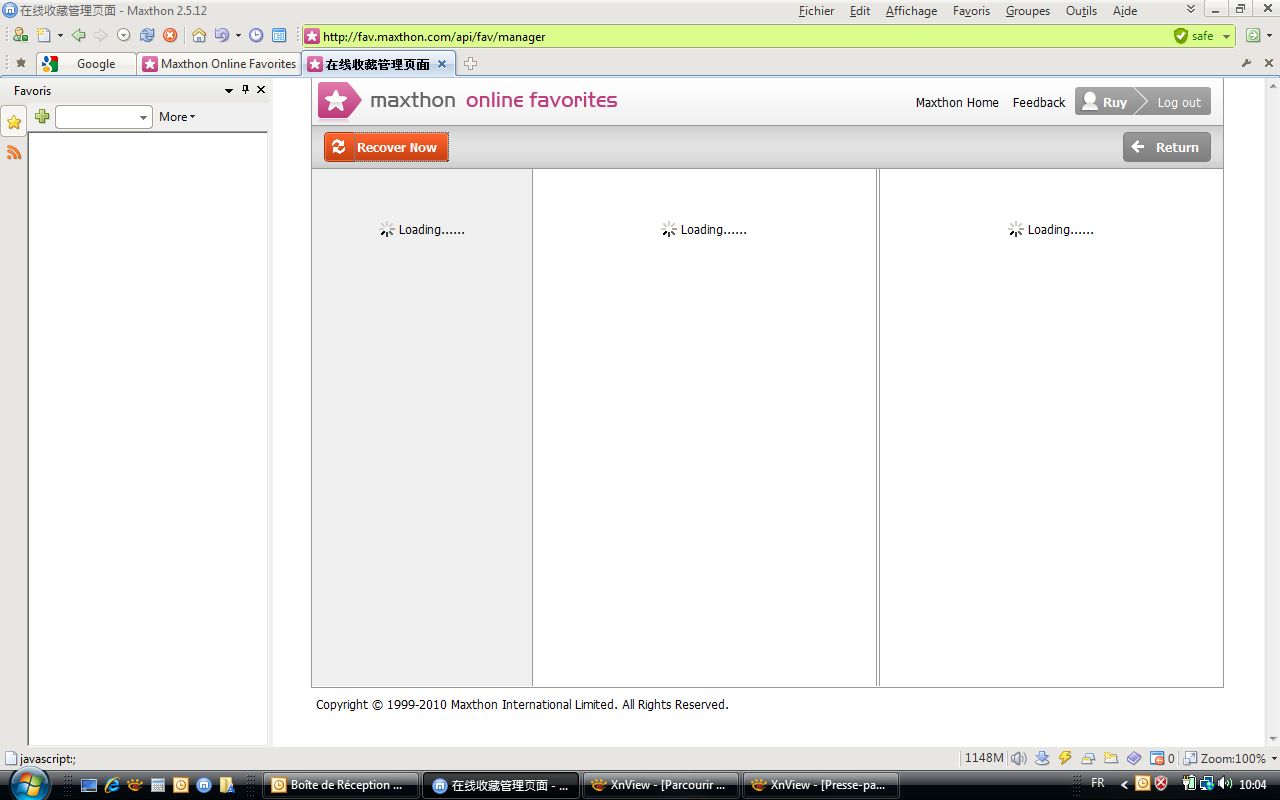The height and width of the screenshot is (800, 1280).
Task: Click the new page toolbar icon
Action: 44,35
